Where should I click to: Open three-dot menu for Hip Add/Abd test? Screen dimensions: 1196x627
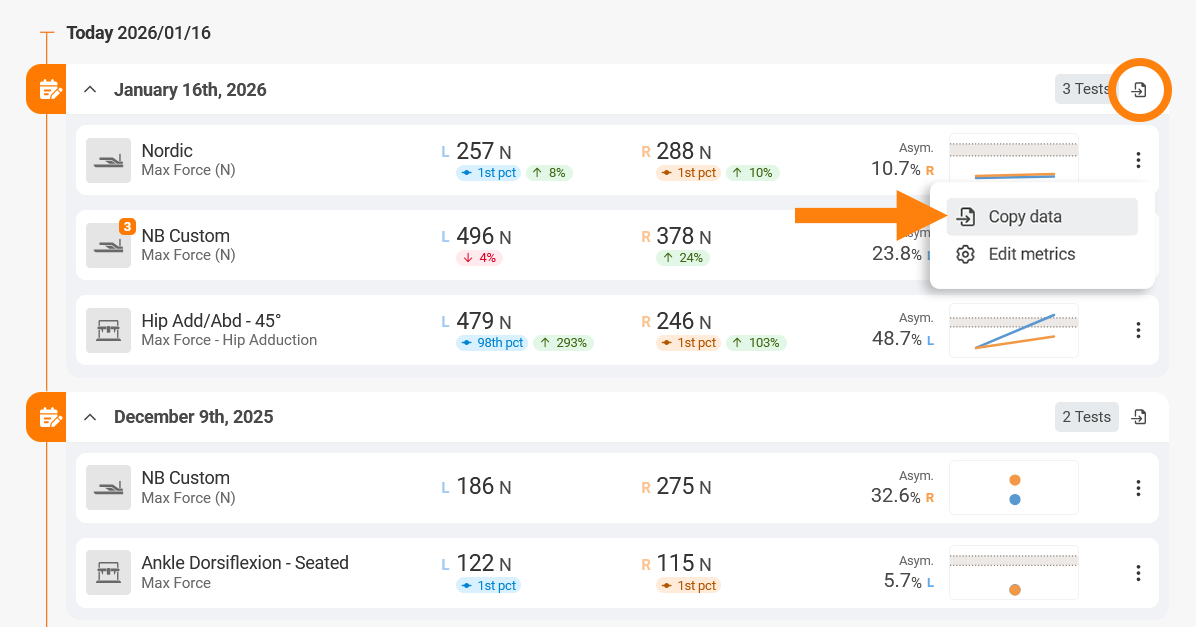click(x=1137, y=330)
